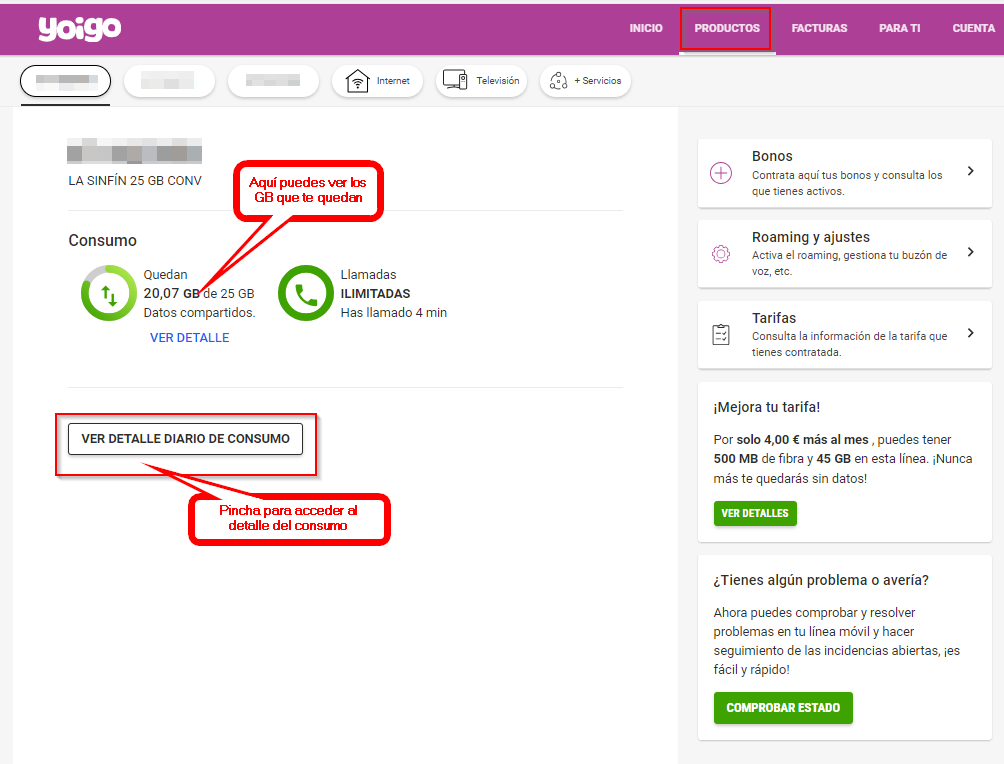Expand Roaming y ajustes chevron arrow
Screen dimensions: 1004x764
click(971, 252)
